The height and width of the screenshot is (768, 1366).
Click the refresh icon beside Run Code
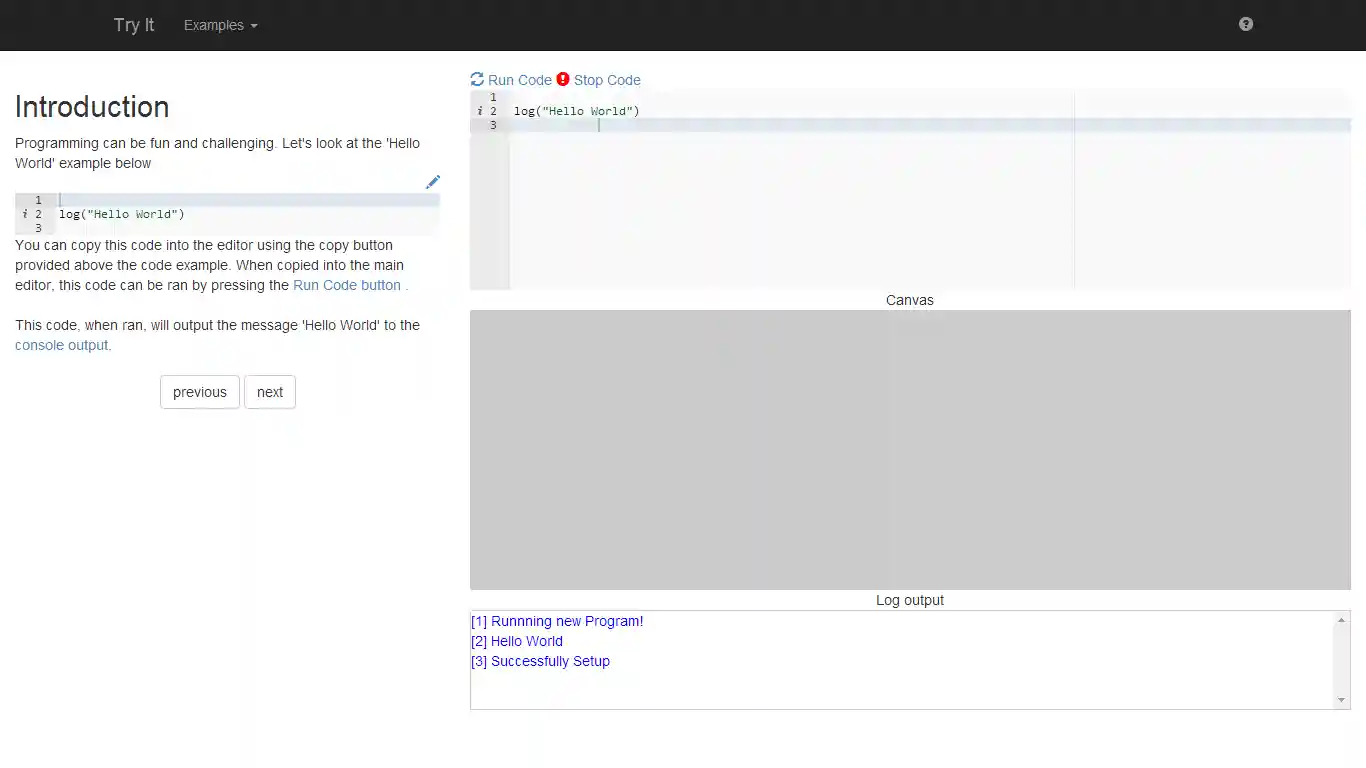477,79
